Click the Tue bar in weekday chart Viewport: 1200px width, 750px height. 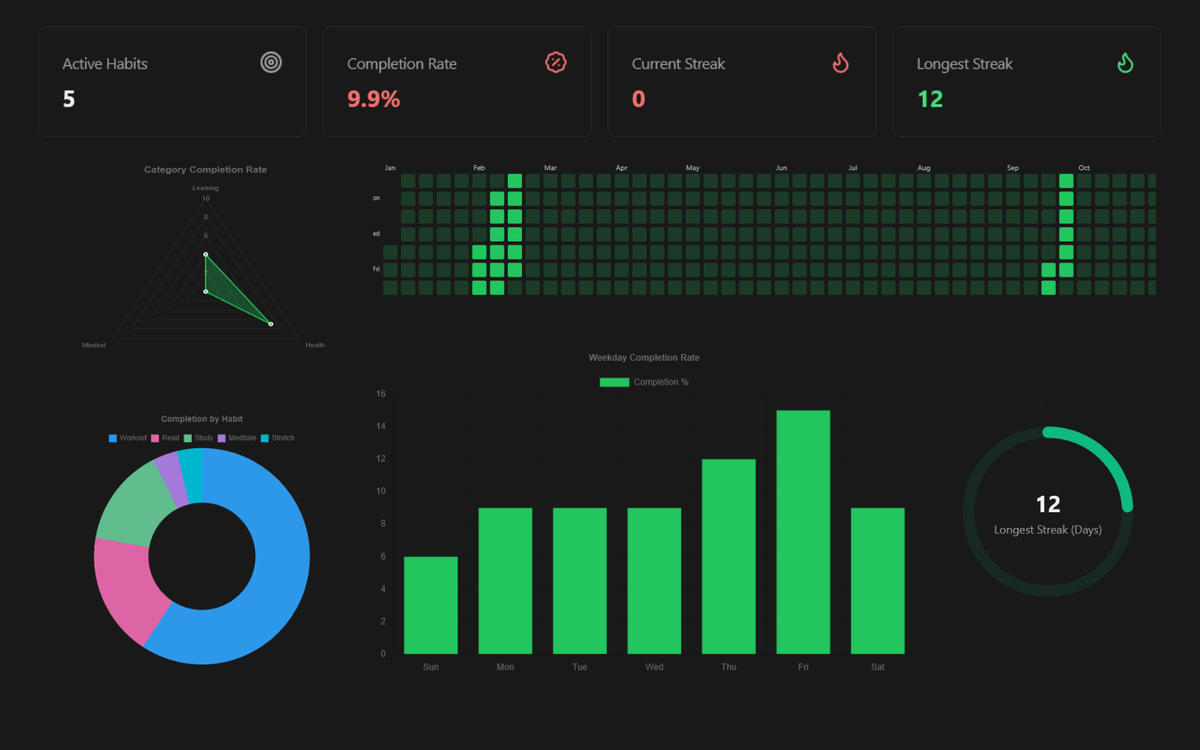(580, 581)
